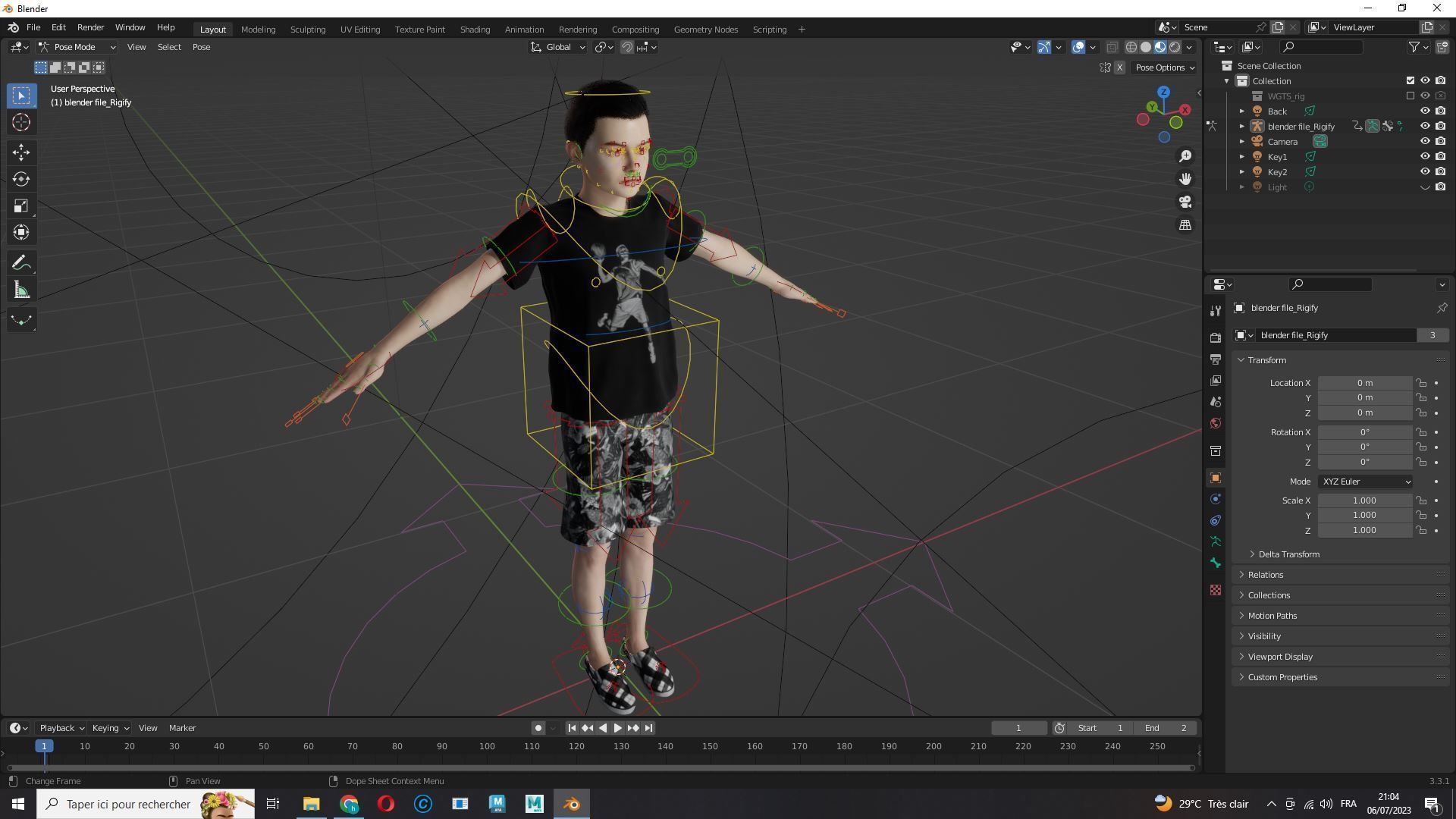Open the Physics properties tab
This screenshot has width=1456, height=819.
1216,499
